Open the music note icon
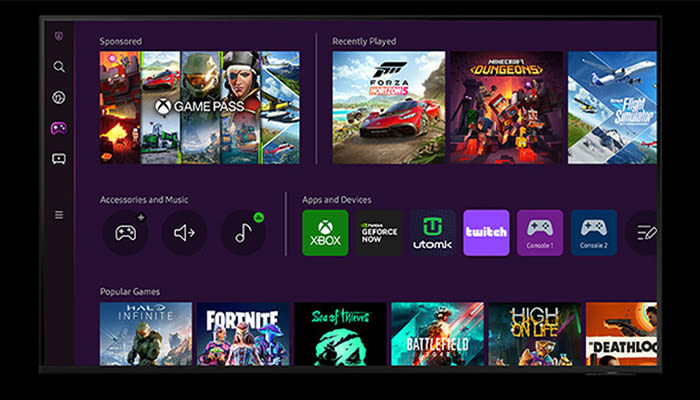The image size is (700, 400). [243, 233]
